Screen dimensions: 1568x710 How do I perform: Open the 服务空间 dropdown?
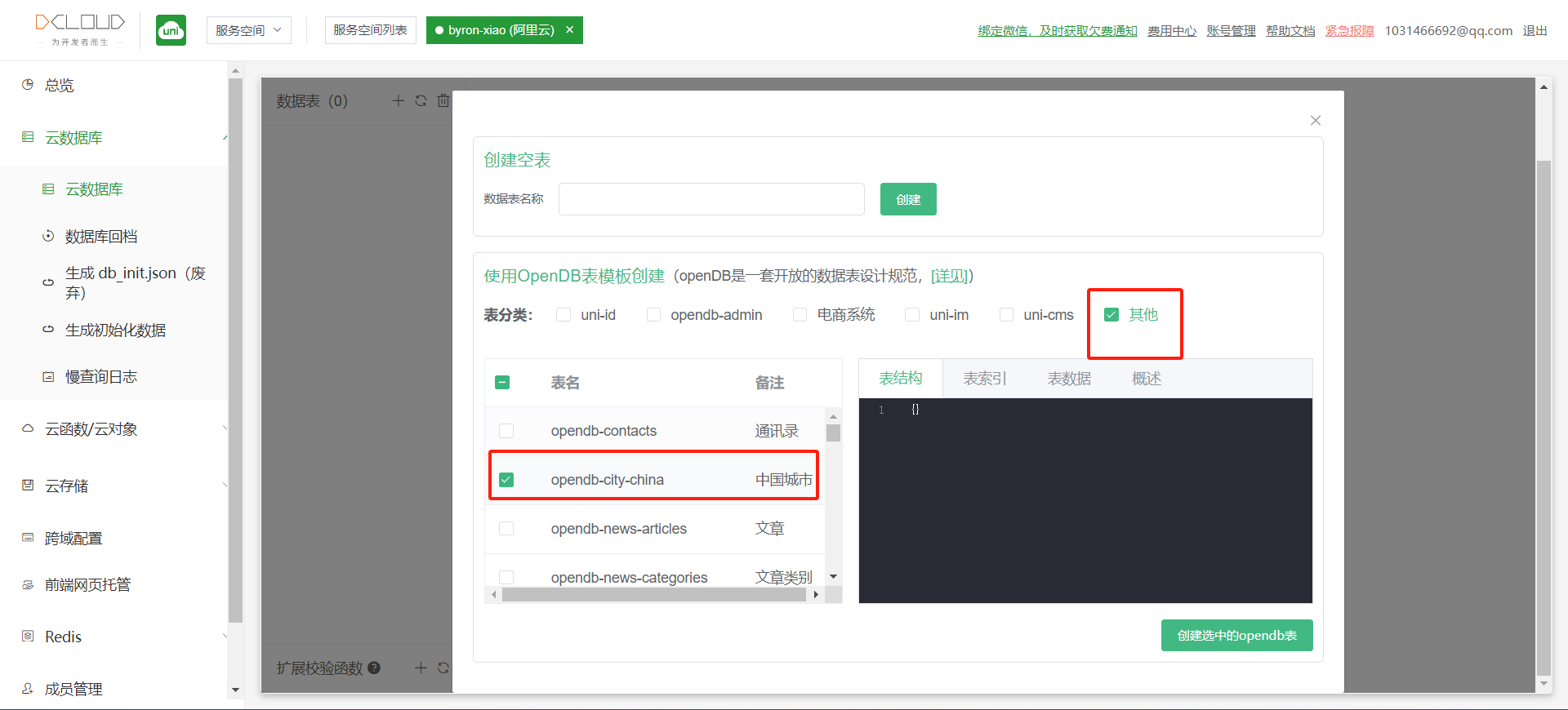click(249, 30)
